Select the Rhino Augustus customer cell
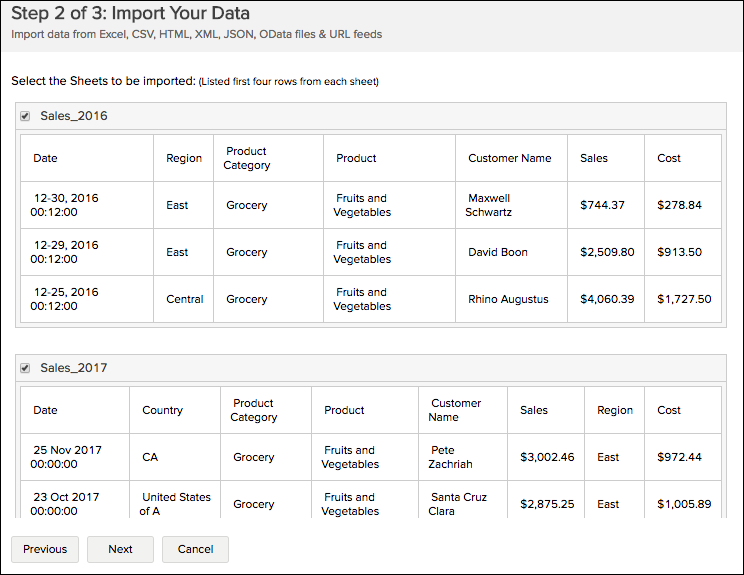This screenshot has height=575, width=744. coord(508,299)
